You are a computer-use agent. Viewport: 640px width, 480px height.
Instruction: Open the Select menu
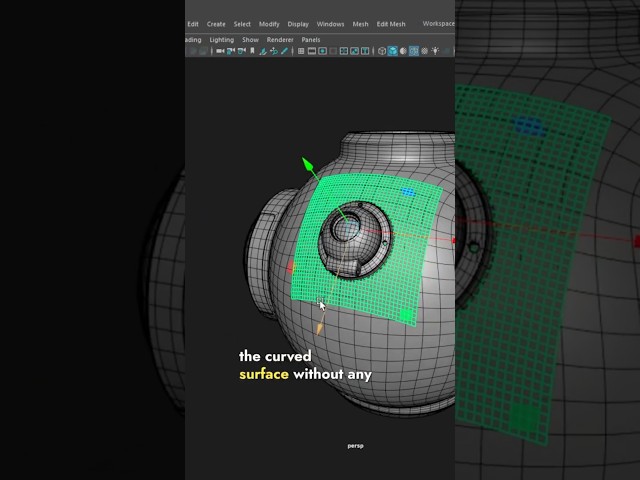[x=242, y=24]
